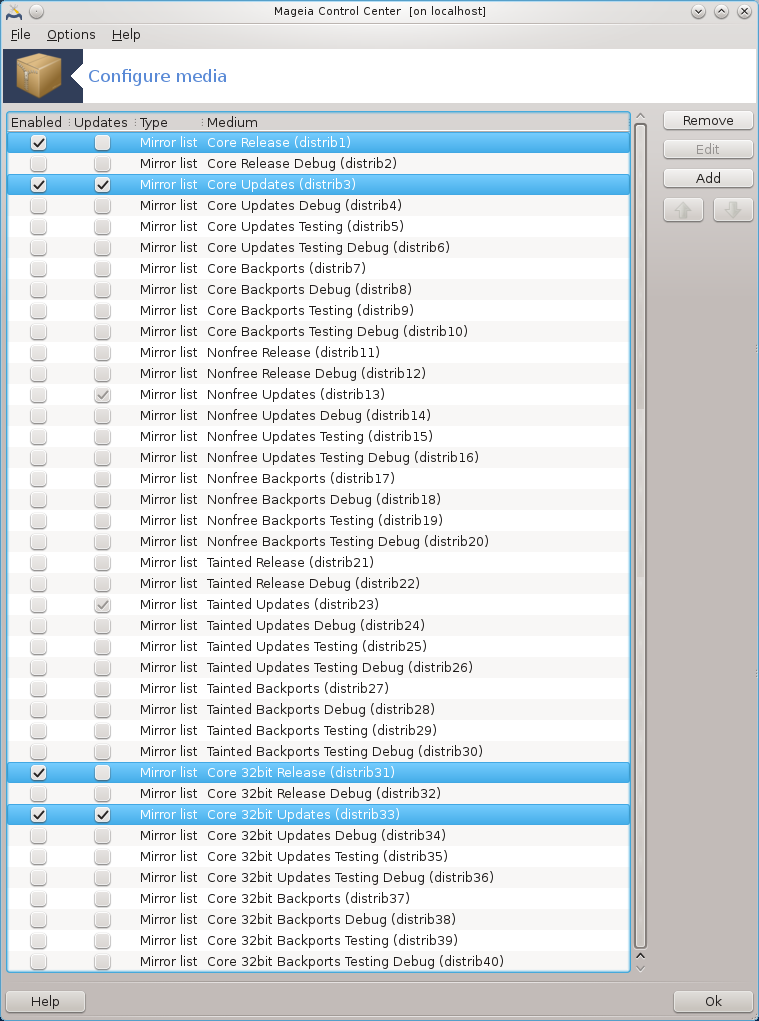Click the vertical scrollbar of media list
The height and width of the screenshot is (1021, 759).
641,536
